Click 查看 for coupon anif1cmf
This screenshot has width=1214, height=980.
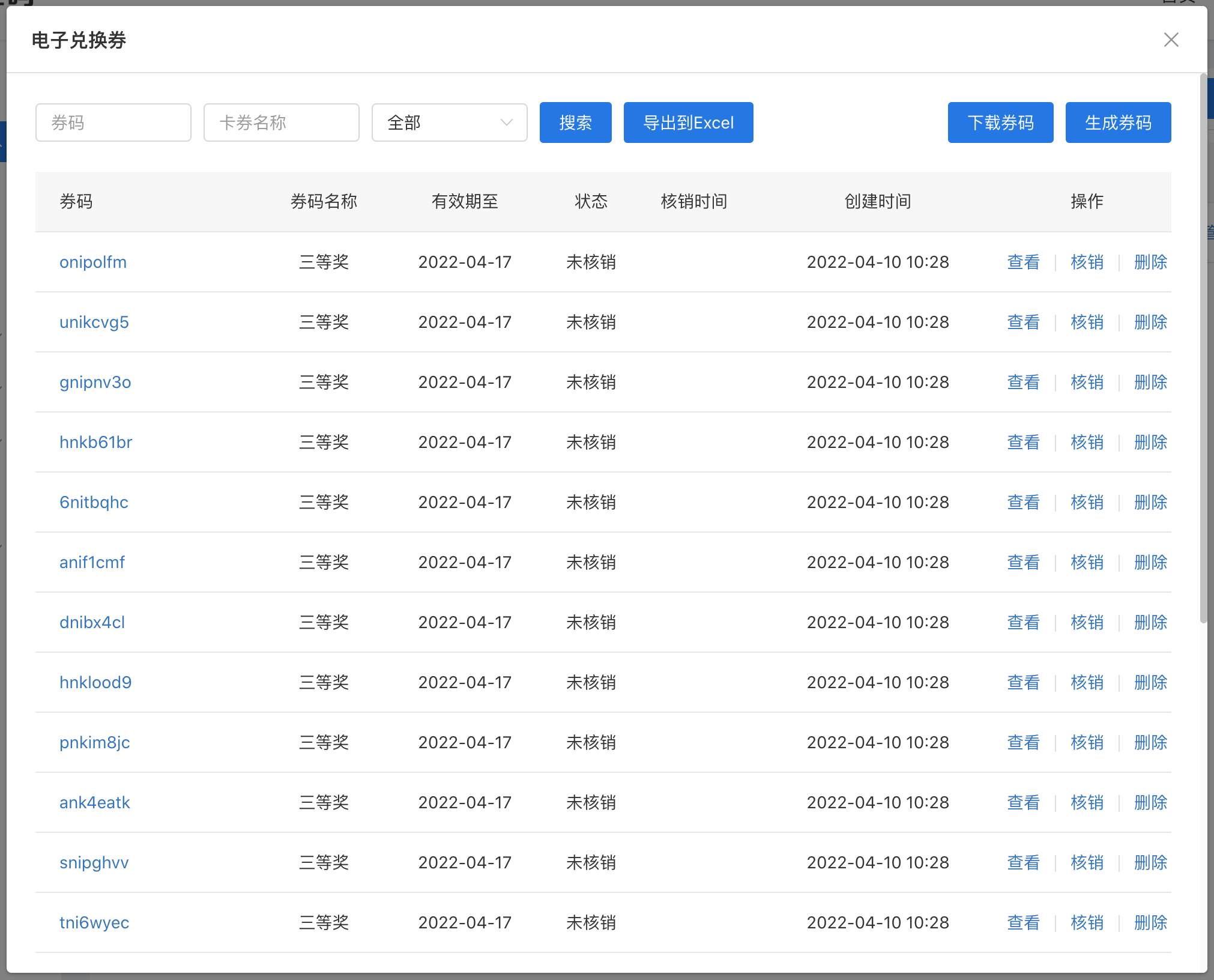click(1023, 563)
